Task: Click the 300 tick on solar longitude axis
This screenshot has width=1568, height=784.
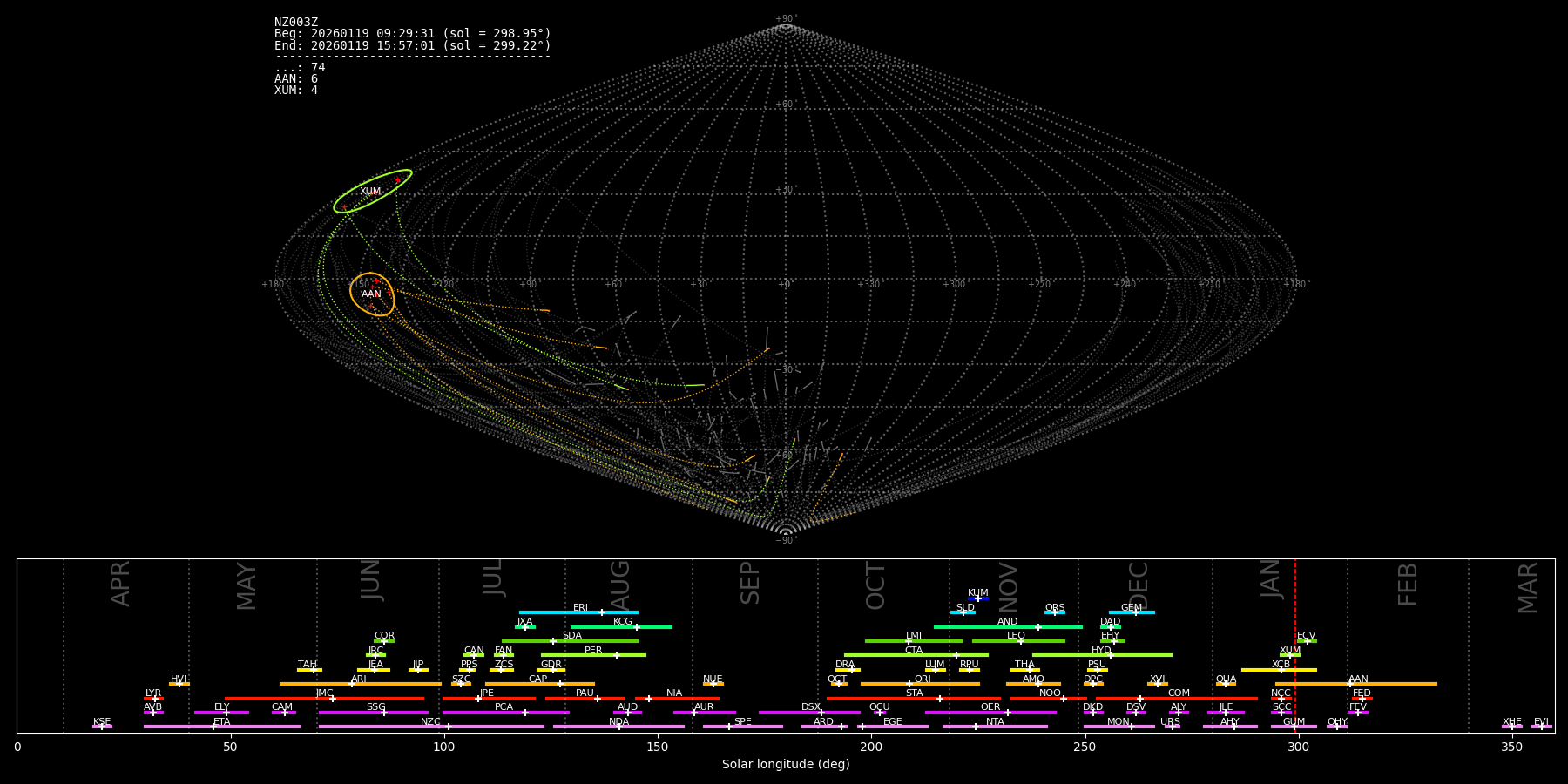Action: point(1298,747)
